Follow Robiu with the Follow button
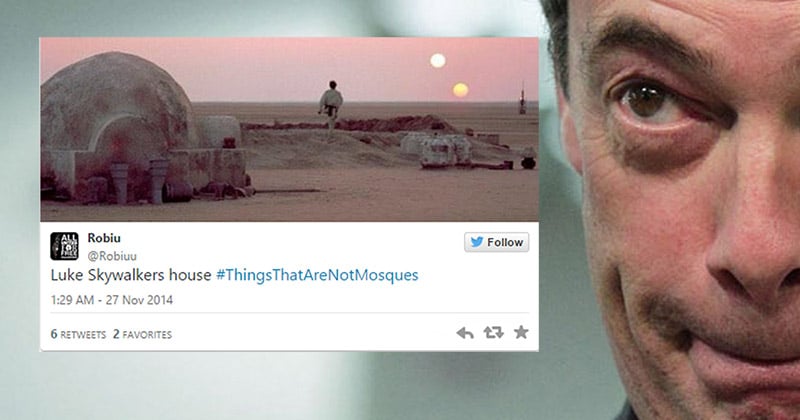800x420 pixels. coord(496,242)
